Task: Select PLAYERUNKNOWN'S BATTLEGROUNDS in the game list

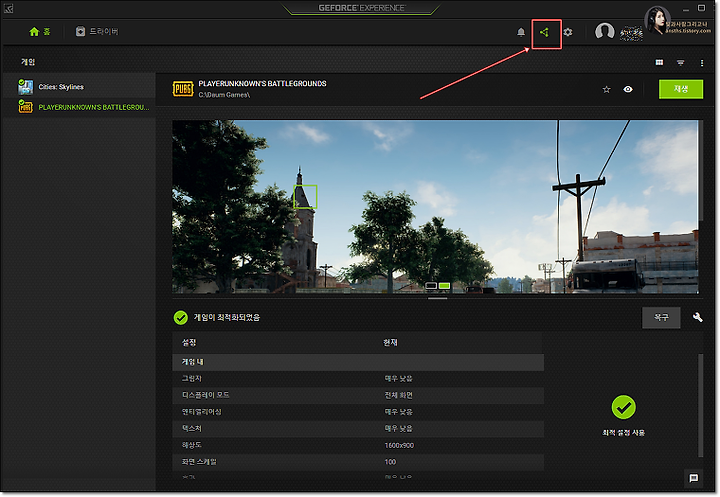Action: pos(79,107)
